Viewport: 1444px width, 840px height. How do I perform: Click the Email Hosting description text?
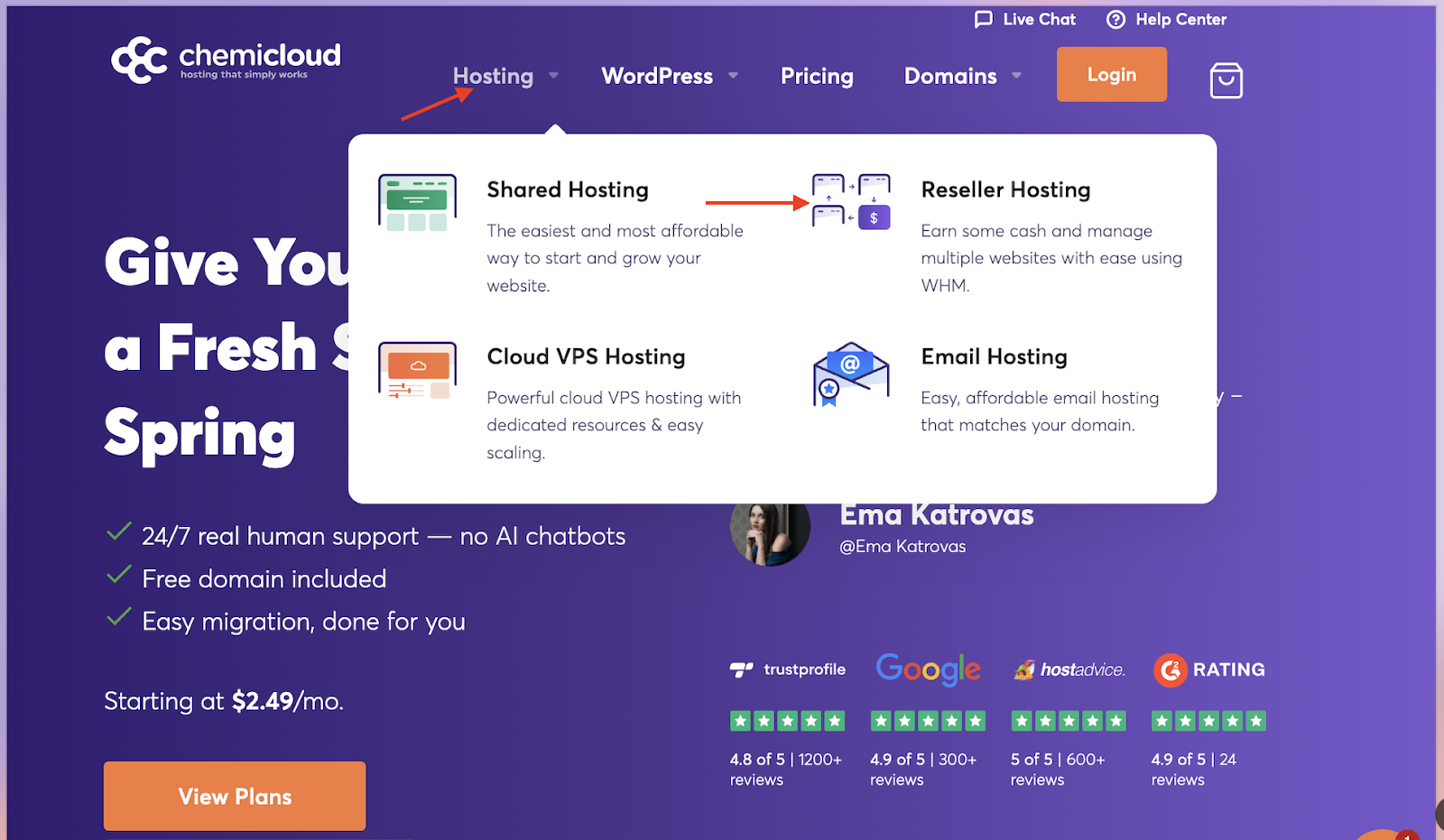coord(1040,411)
